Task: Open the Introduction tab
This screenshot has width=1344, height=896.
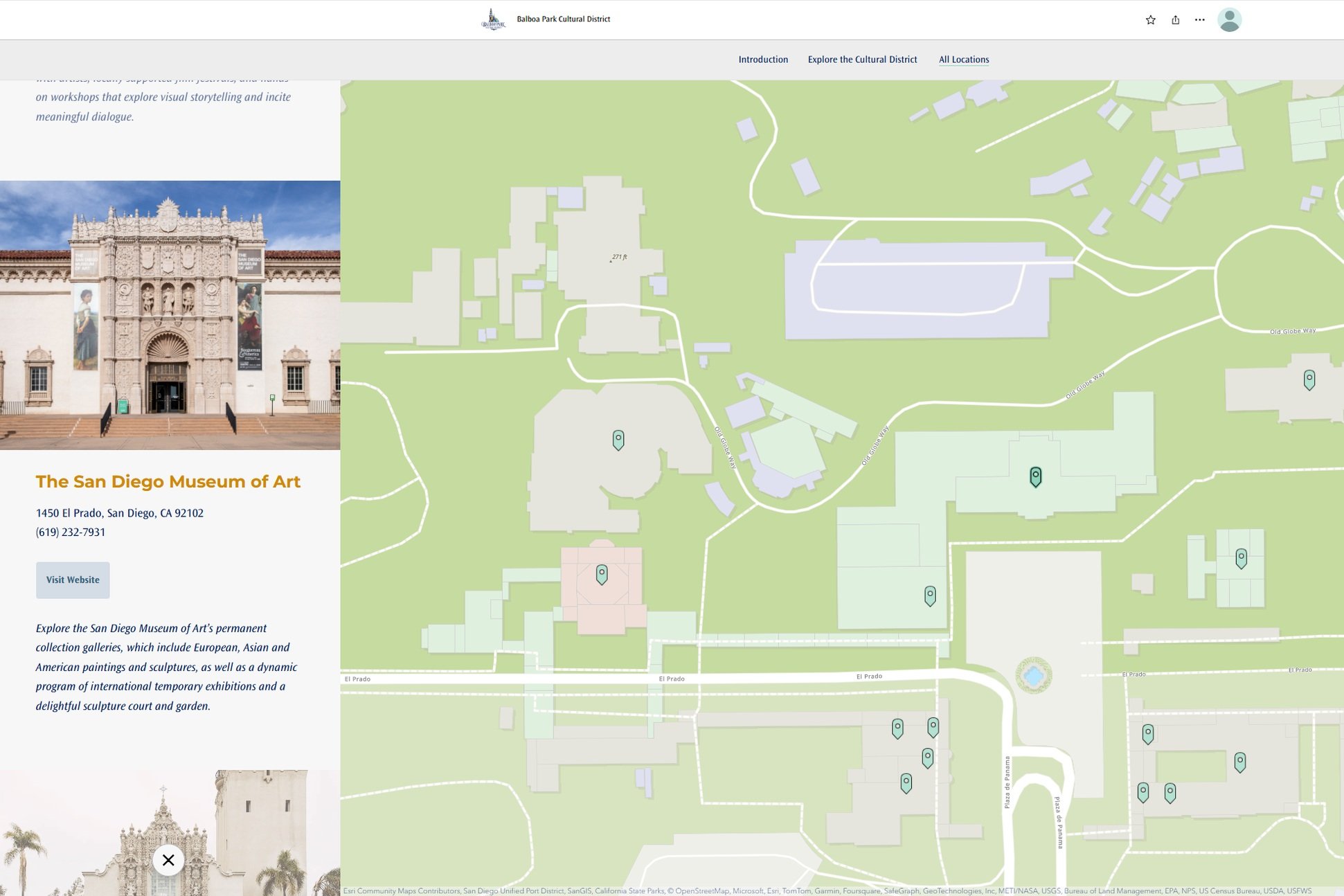Action: click(x=763, y=60)
